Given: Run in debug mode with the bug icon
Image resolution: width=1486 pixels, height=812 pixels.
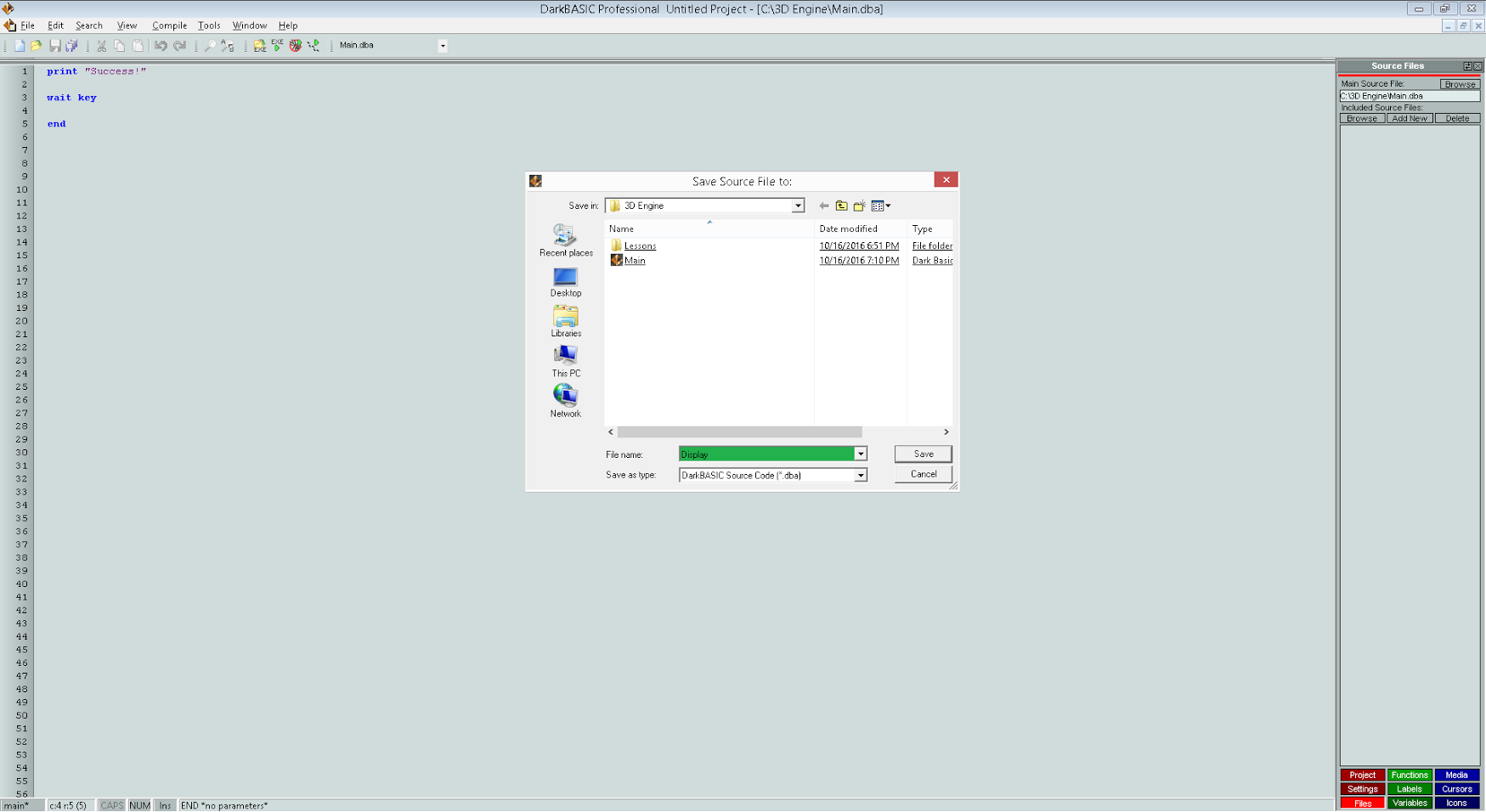Looking at the screenshot, I should pos(295,46).
